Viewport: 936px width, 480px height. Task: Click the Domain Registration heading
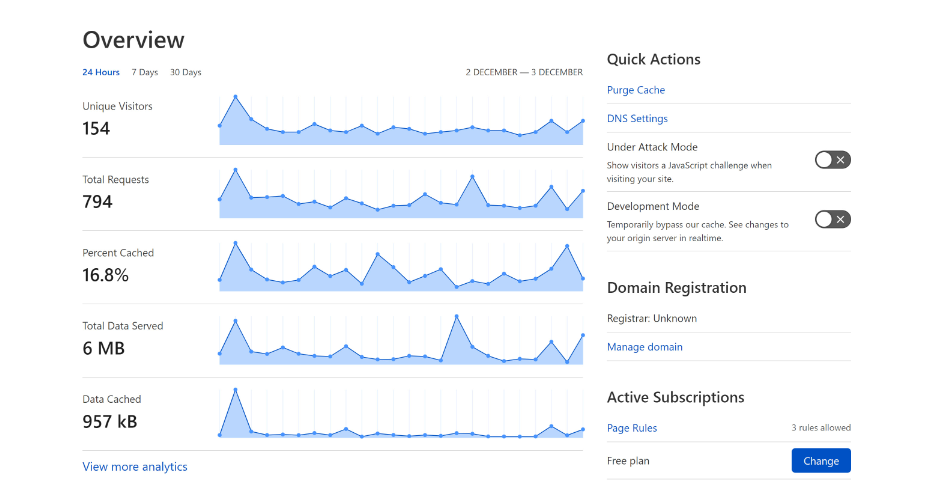point(676,288)
